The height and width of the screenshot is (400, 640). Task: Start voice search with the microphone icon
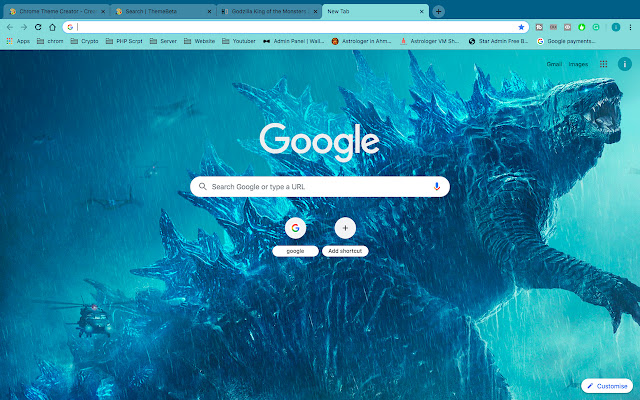click(x=436, y=187)
